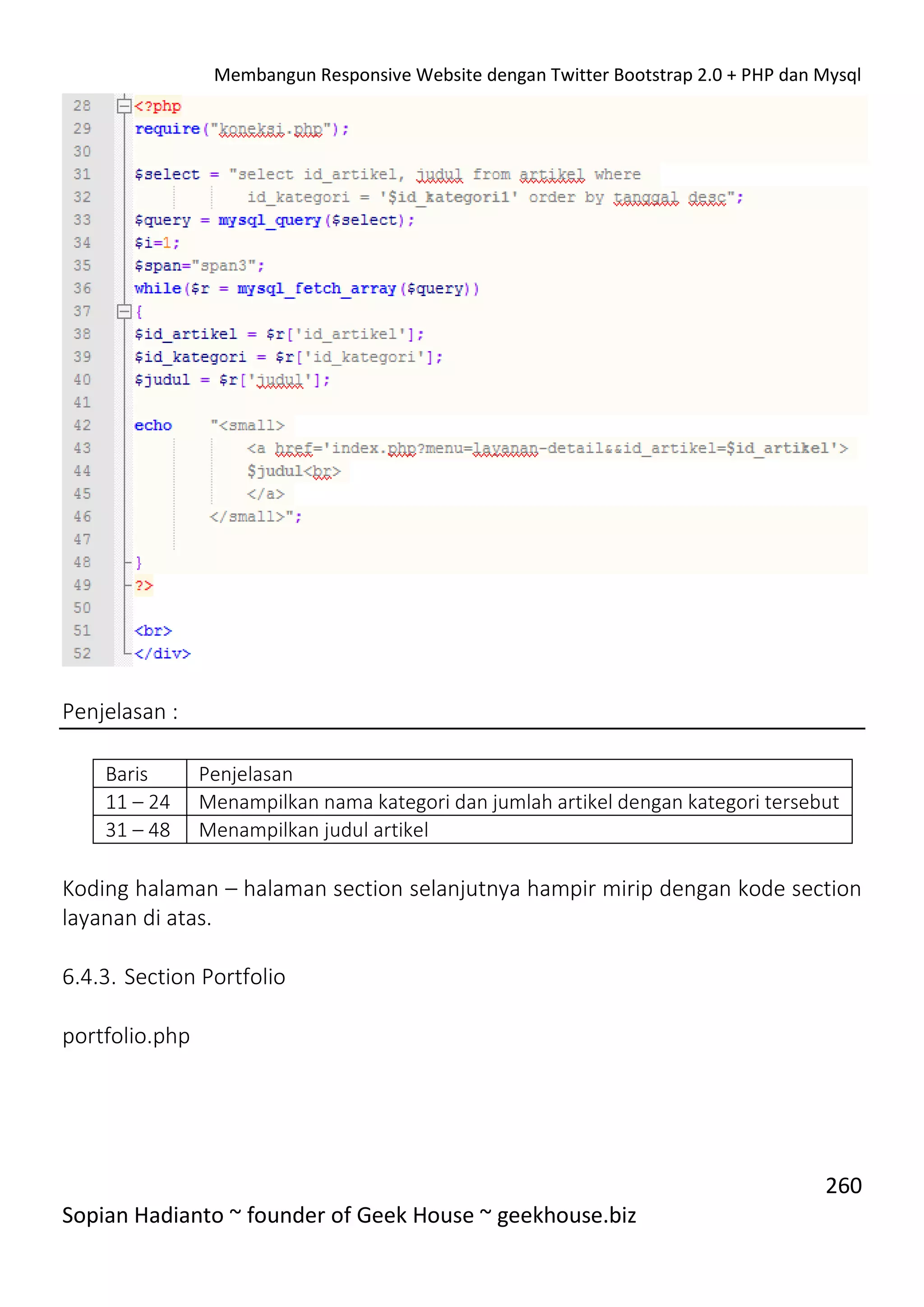Click the opening <?php tag

pyautogui.click(x=157, y=107)
